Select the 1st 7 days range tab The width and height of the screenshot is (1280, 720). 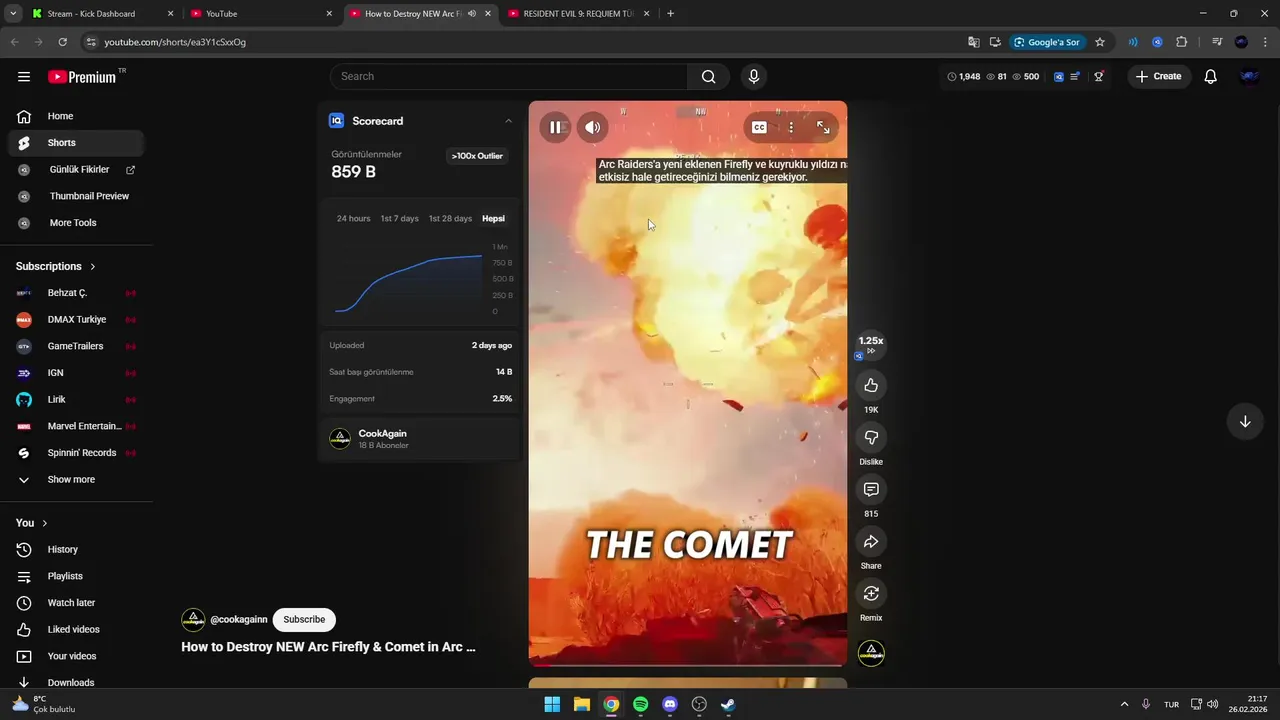point(399,218)
